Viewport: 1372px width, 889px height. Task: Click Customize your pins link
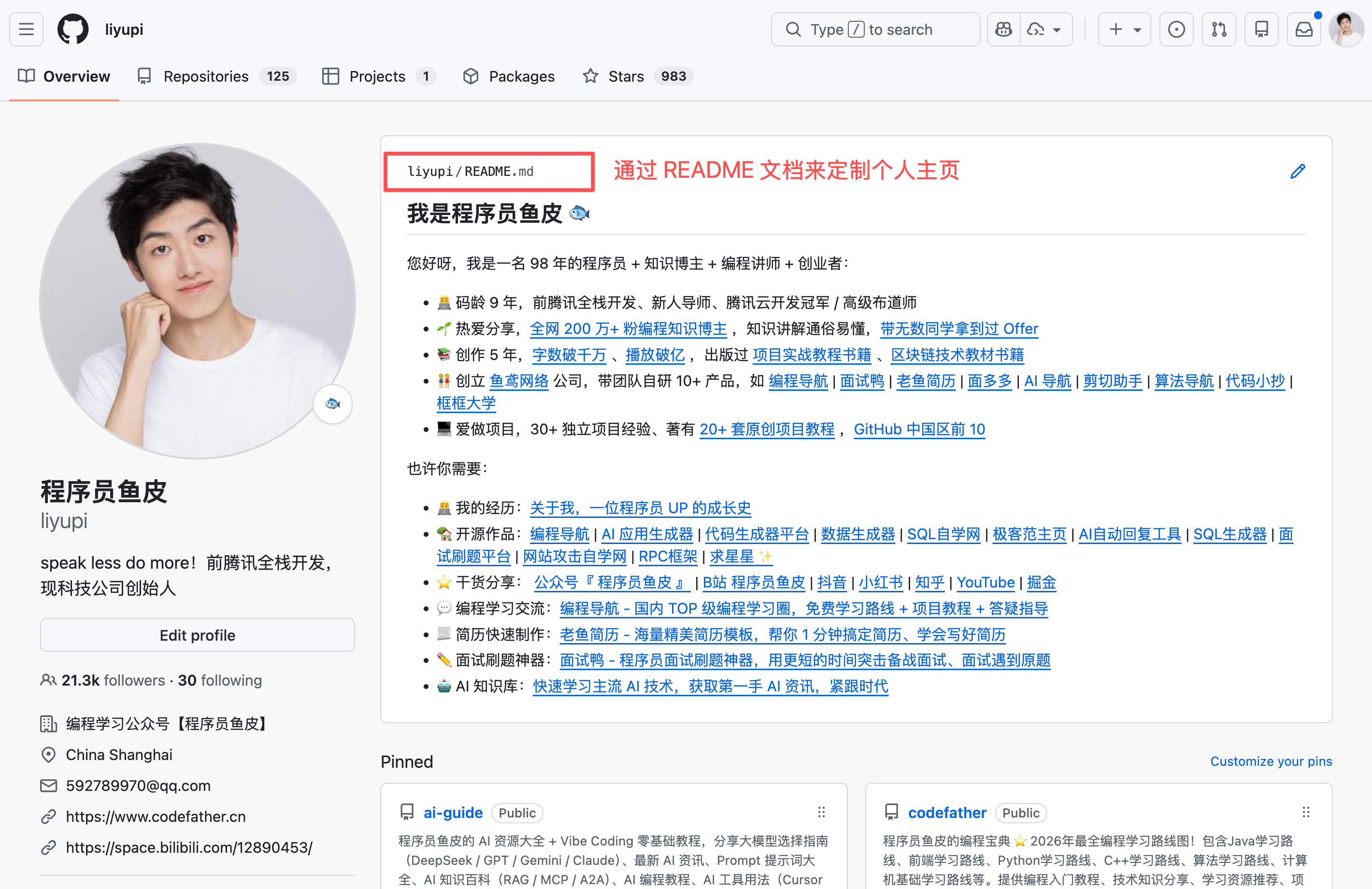(1271, 761)
